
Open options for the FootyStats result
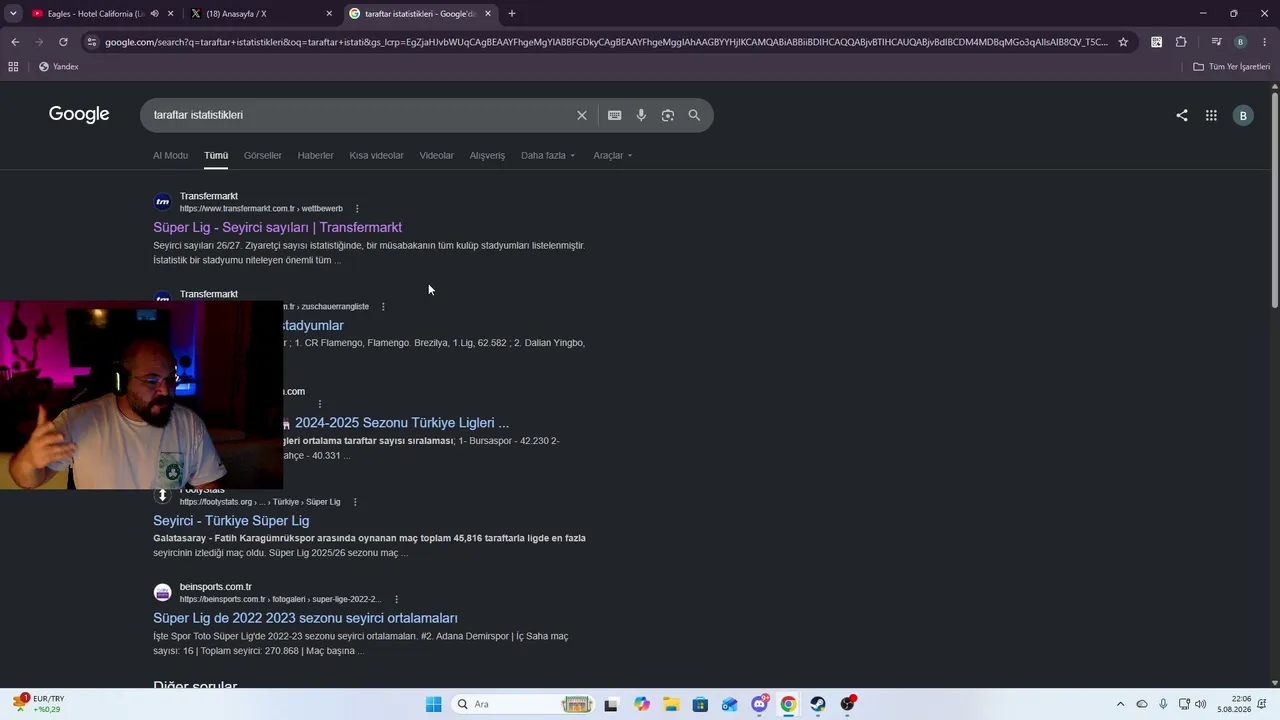355,502
